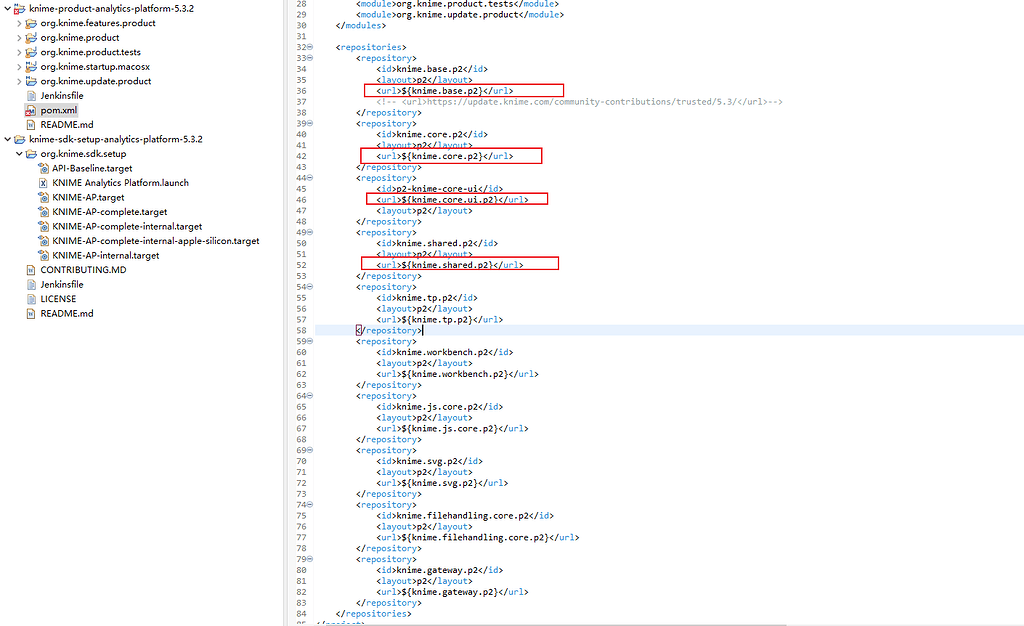The height and width of the screenshot is (626, 1024).
Task: Place cursor inside the knime.gateway.p2 url tag
Action: click(451, 591)
